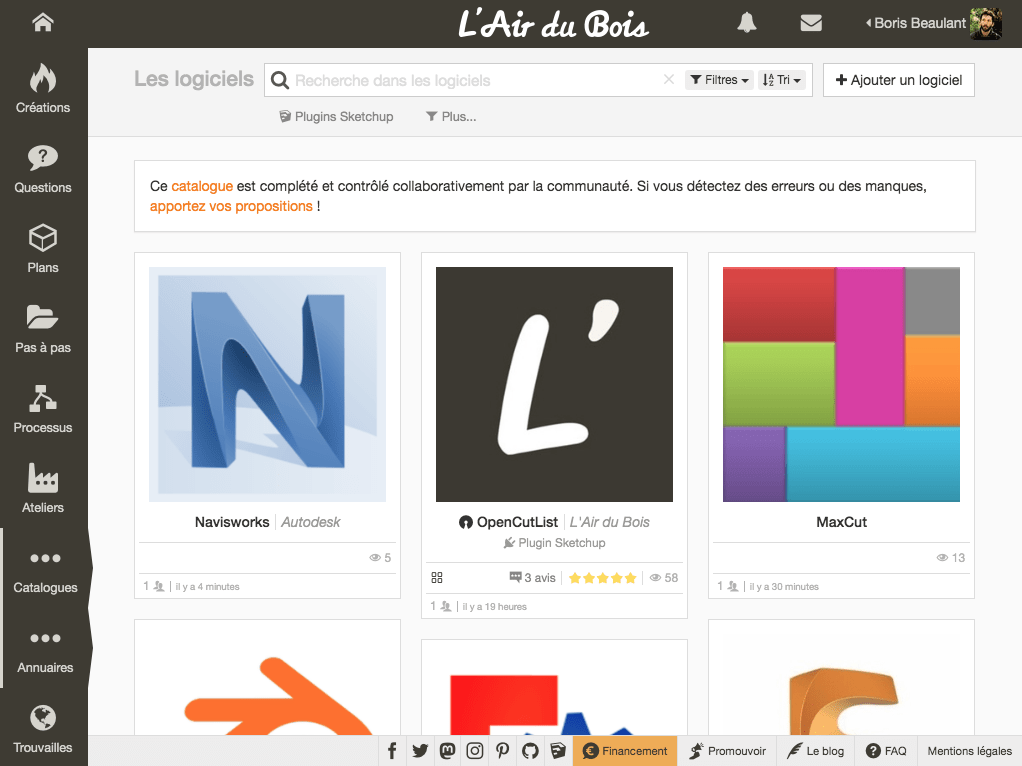
Task: Click Ajouter un logiciel button
Action: [x=899, y=80]
